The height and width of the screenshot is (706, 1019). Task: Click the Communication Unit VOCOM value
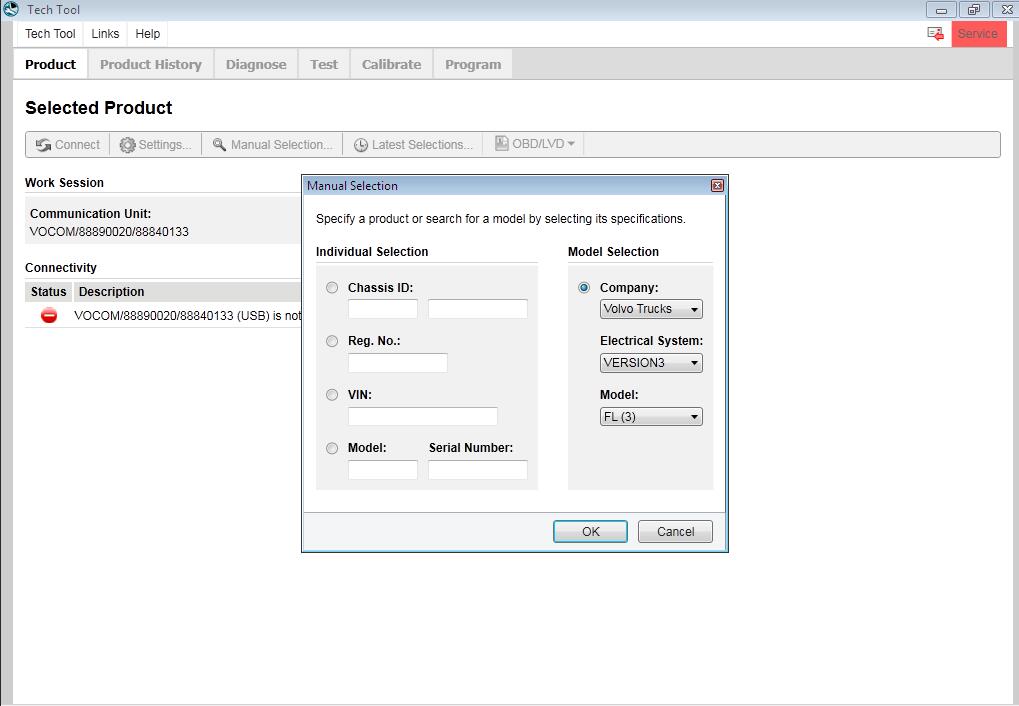(109, 231)
